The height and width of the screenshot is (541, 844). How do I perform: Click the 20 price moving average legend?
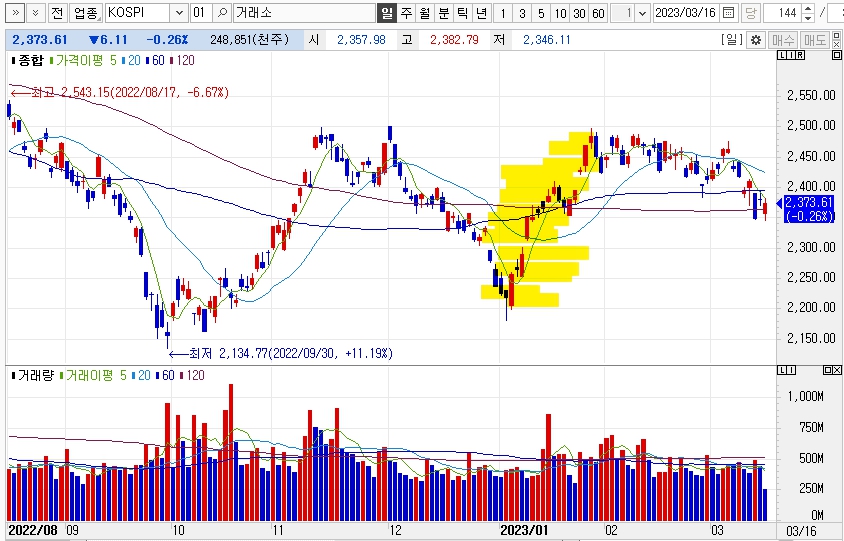(130, 60)
